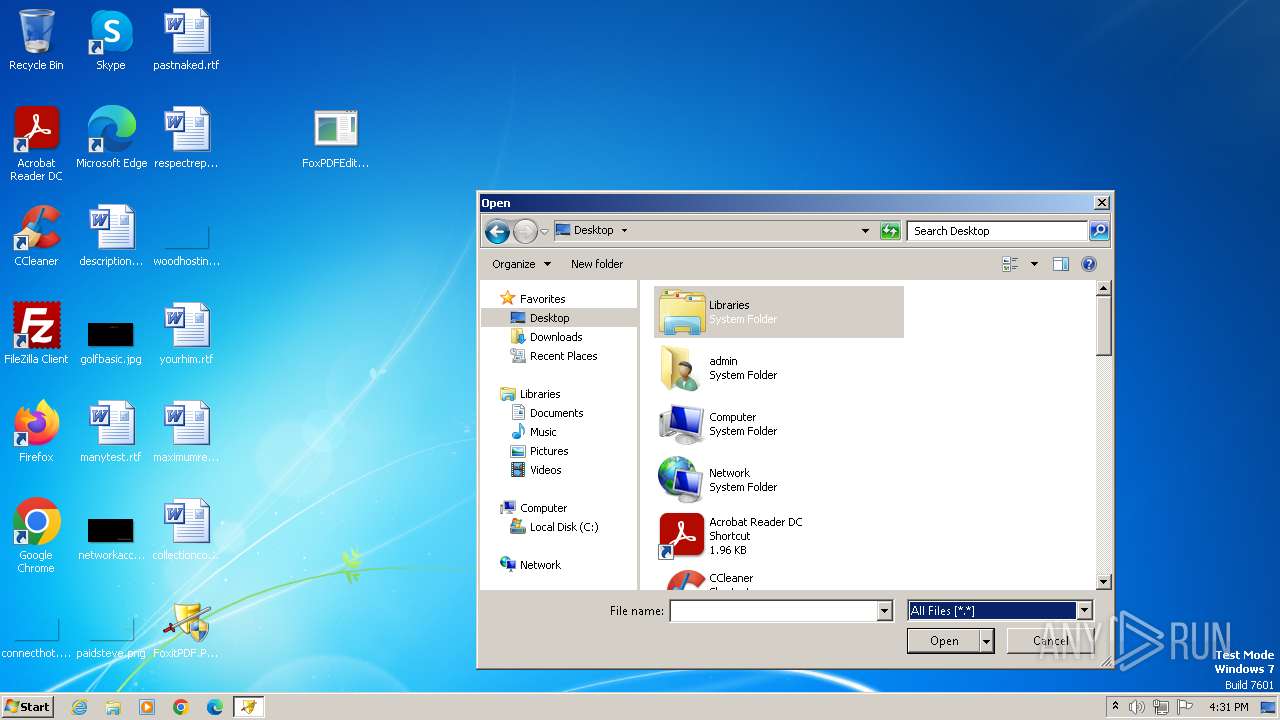Screen dimensions: 1280x720
Task: Click the Open button
Action: 944,641
